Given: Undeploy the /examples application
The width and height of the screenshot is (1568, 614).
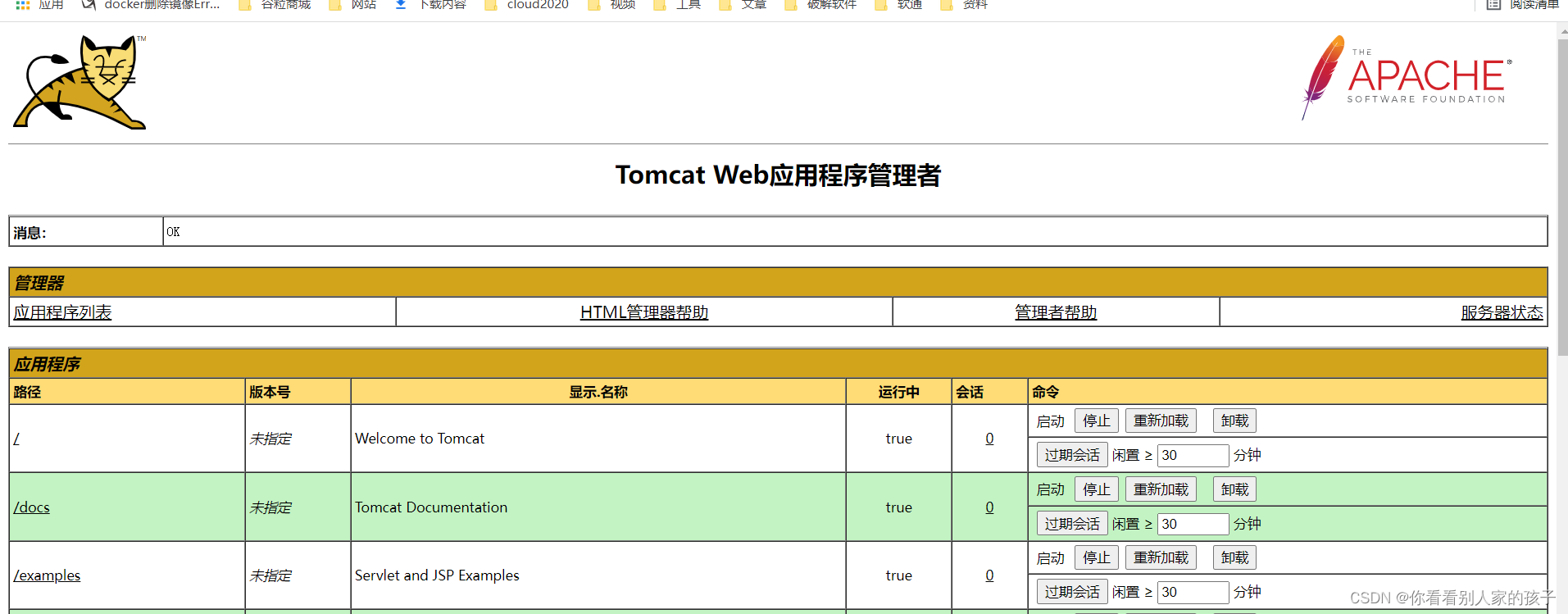Looking at the screenshot, I should [x=1234, y=557].
